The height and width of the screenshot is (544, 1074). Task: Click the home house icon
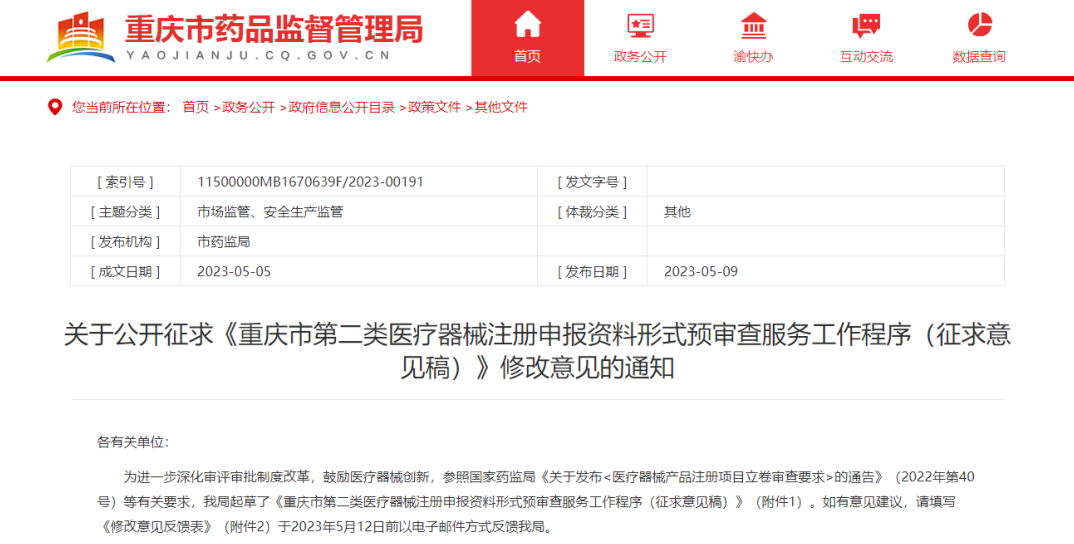tap(527, 24)
